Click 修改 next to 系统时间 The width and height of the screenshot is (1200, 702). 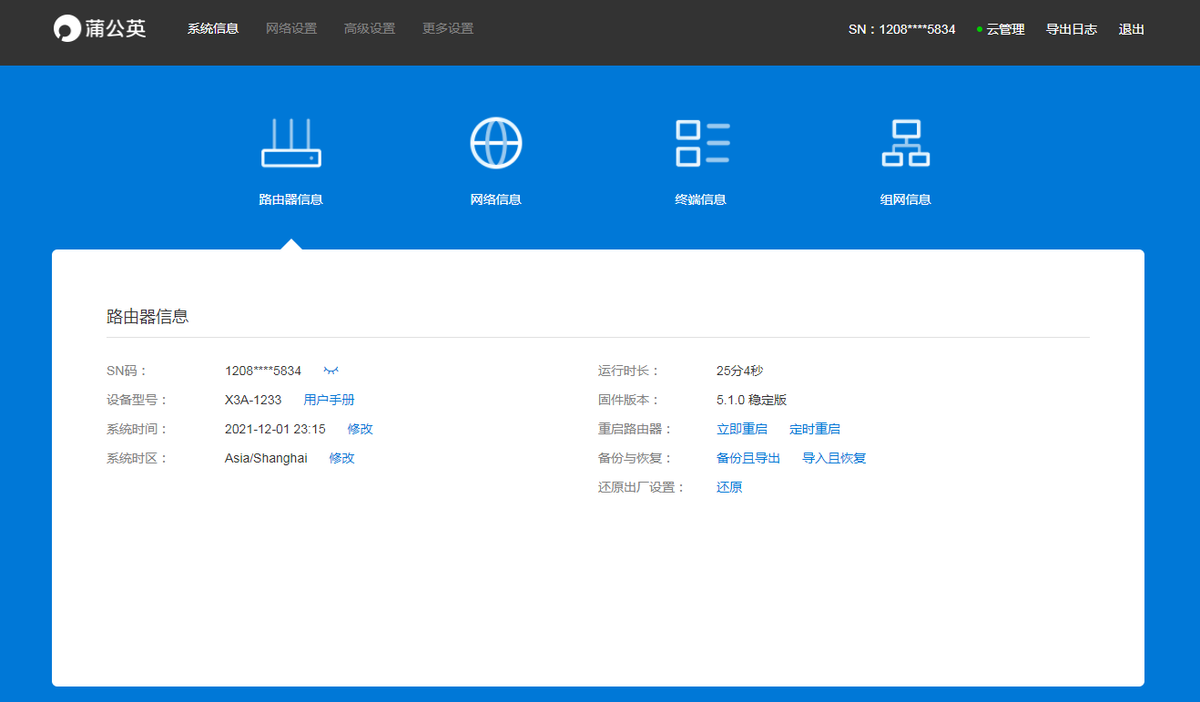click(x=360, y=429)
